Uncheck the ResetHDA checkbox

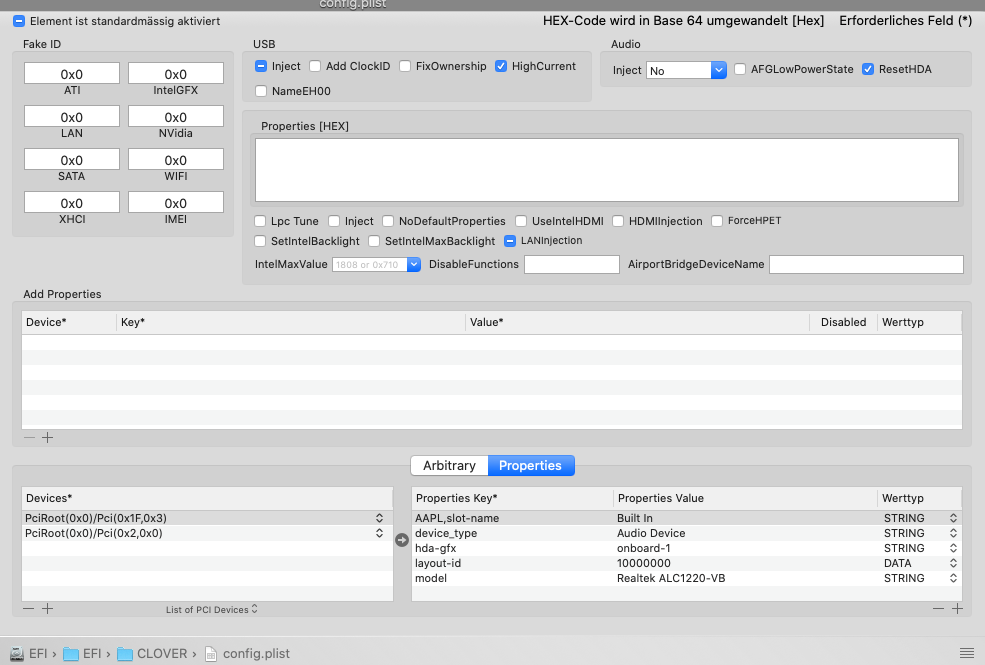[868, 69]
